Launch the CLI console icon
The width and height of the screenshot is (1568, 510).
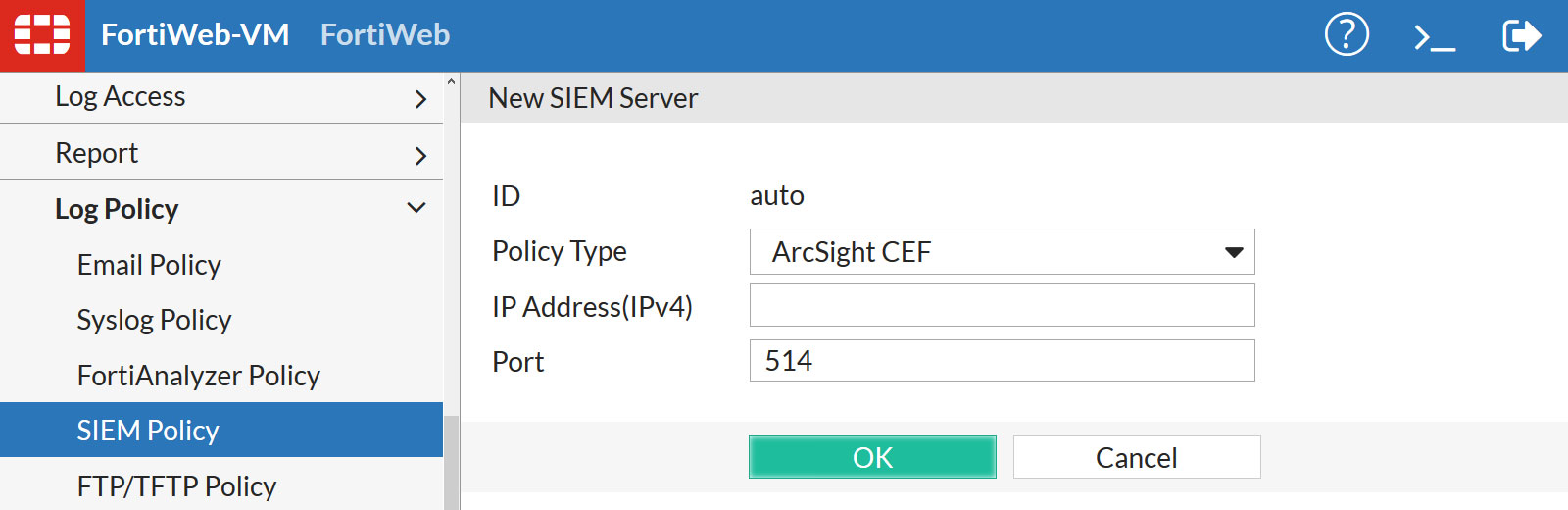click(x=1434, y=37)
